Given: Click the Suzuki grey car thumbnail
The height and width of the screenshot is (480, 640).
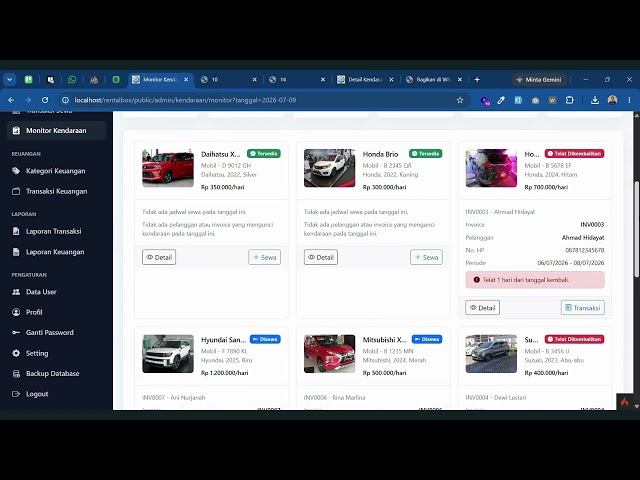Looking at the screenshot, I should coord(491,353).
